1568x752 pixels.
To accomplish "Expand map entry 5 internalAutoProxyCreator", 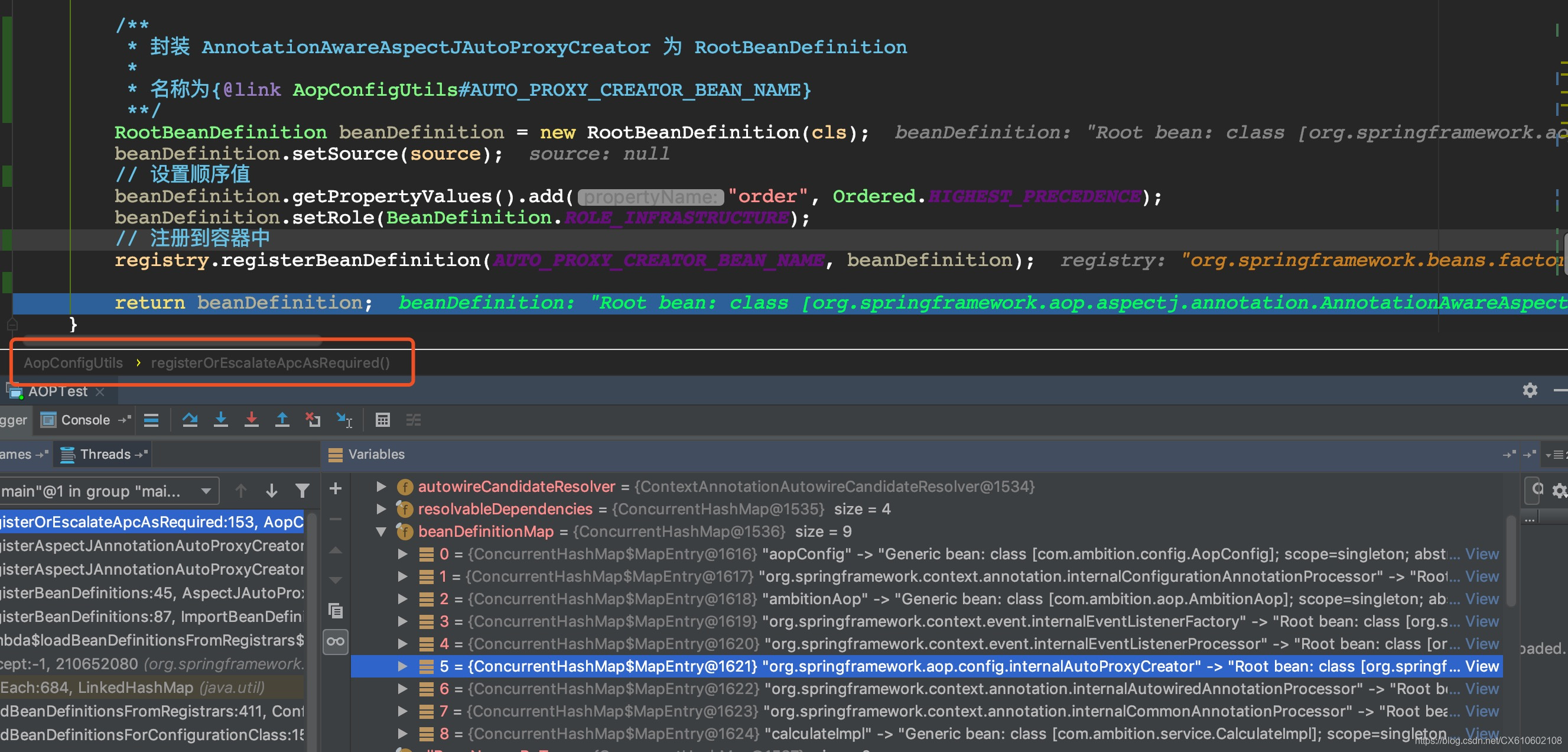I will pos(402,666).
